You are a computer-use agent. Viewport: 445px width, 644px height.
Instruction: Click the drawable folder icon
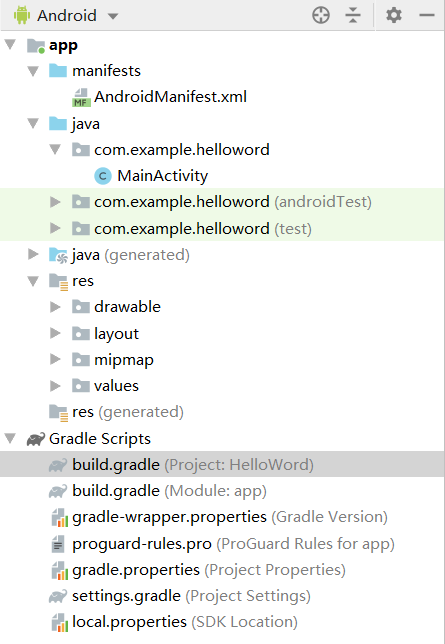point(81,307)
